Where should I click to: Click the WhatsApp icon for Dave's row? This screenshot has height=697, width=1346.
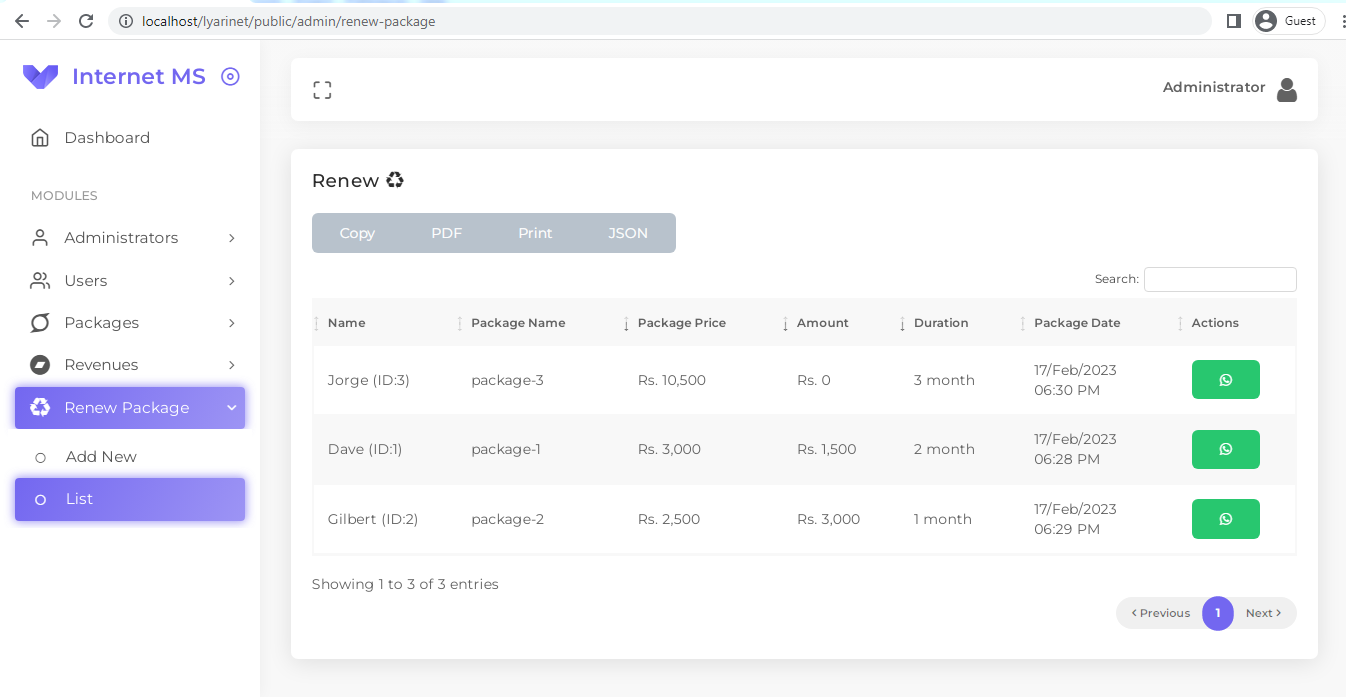tap(1225, 449)
